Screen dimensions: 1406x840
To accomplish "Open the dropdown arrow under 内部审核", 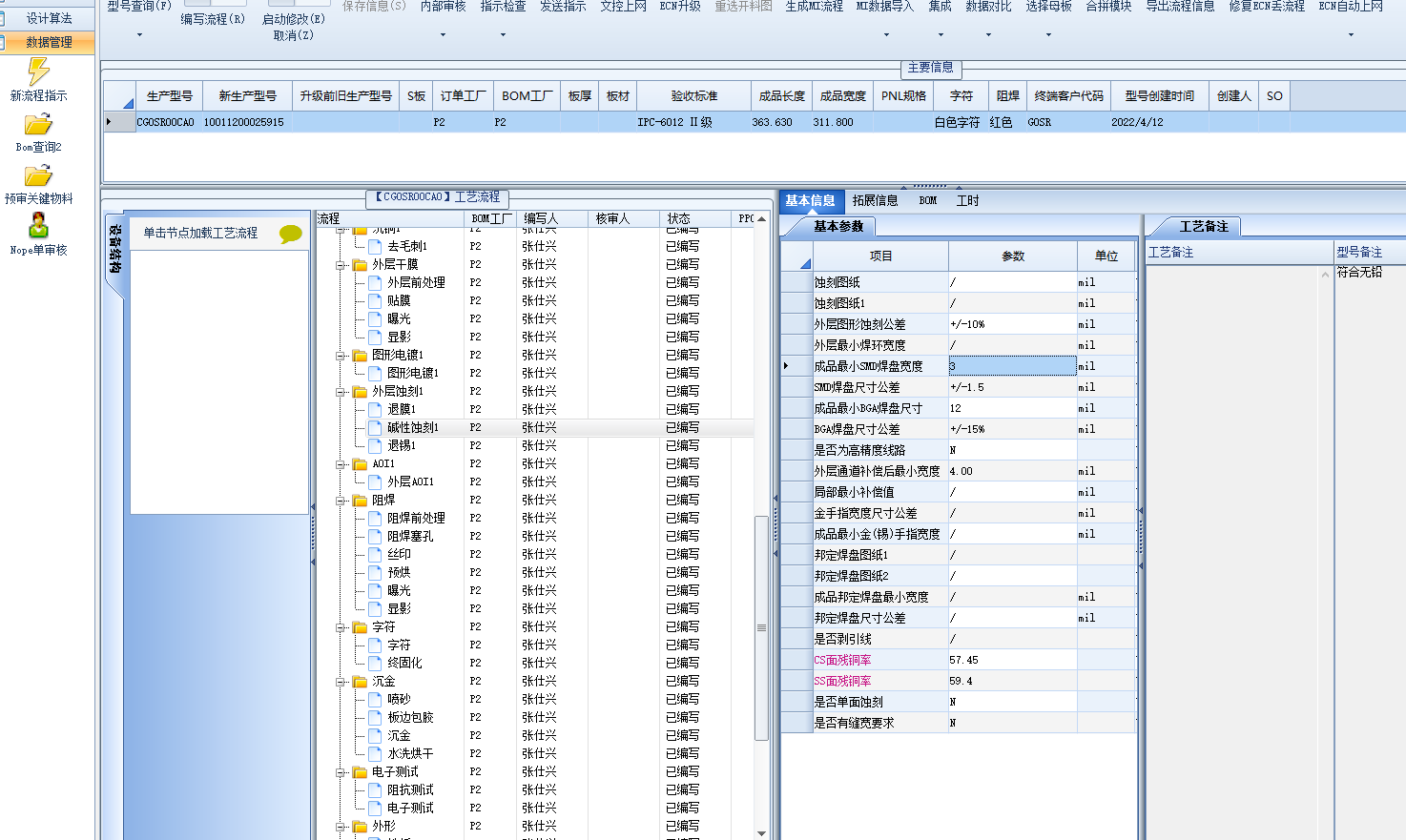I will (x=443, y=35).
